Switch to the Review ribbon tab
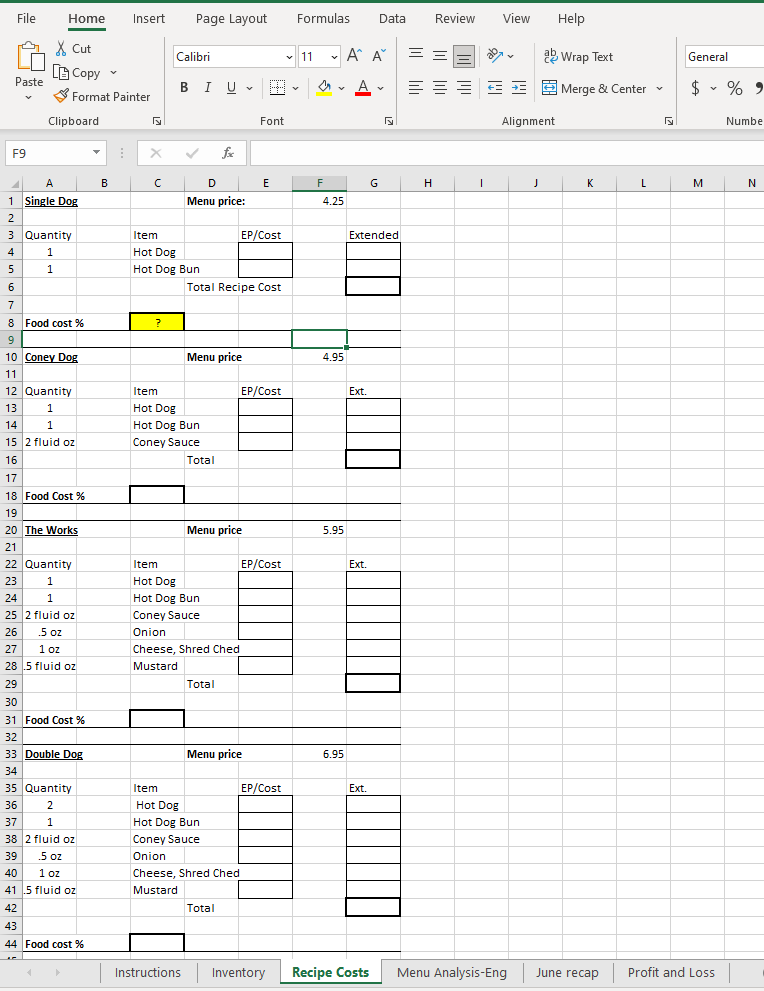Image resolution: width=764 pixels, height=991 pixels. point(455,19)
